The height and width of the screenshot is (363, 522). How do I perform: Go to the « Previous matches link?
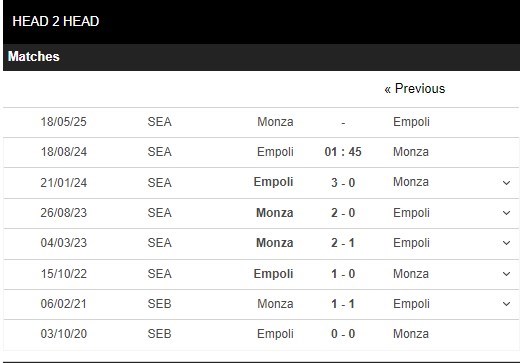(x=415, y=89)
